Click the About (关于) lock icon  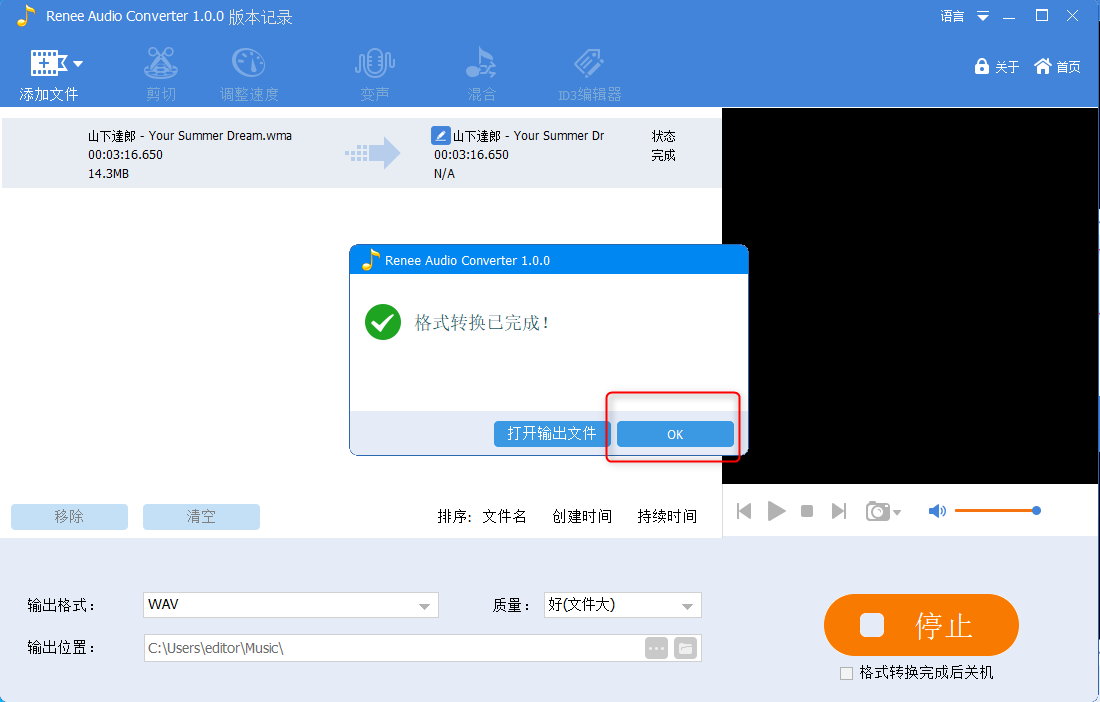click(x=981, y=67)
